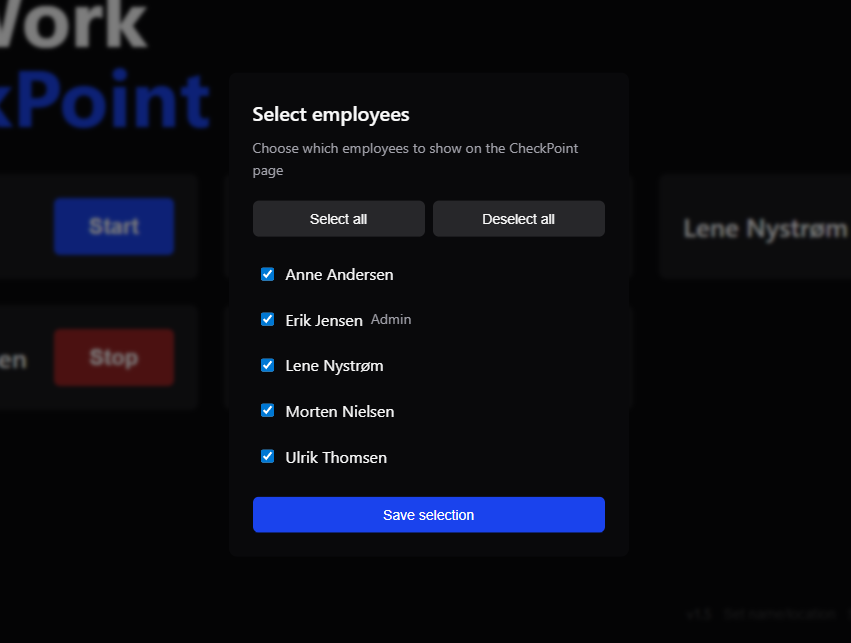Screen dimensions: 851x643
Task: Toggle the checkbox next to Lene Nystrøm
Action: [267, 365]
